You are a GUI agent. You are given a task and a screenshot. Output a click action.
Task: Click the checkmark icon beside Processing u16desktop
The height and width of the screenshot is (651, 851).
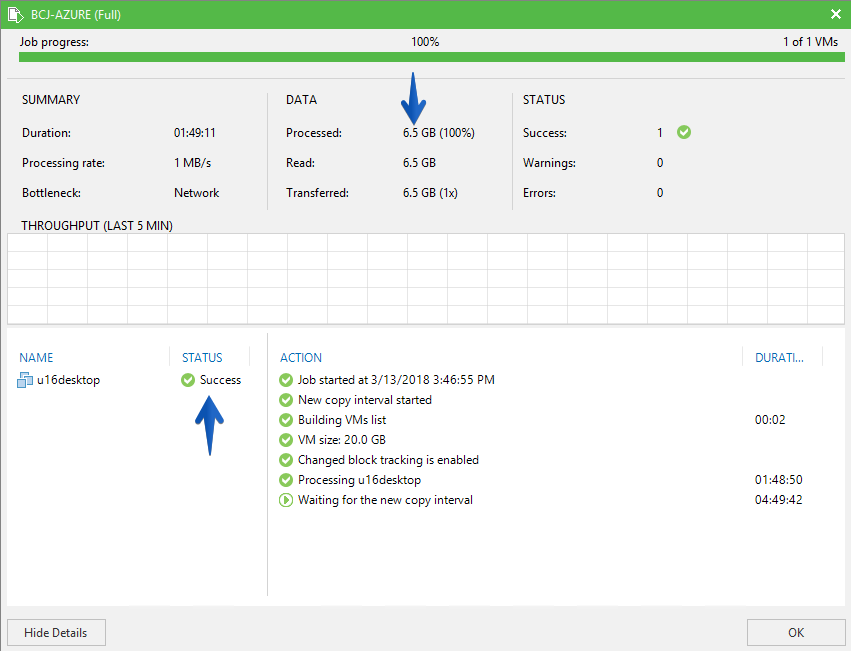(x=286, y=480)
